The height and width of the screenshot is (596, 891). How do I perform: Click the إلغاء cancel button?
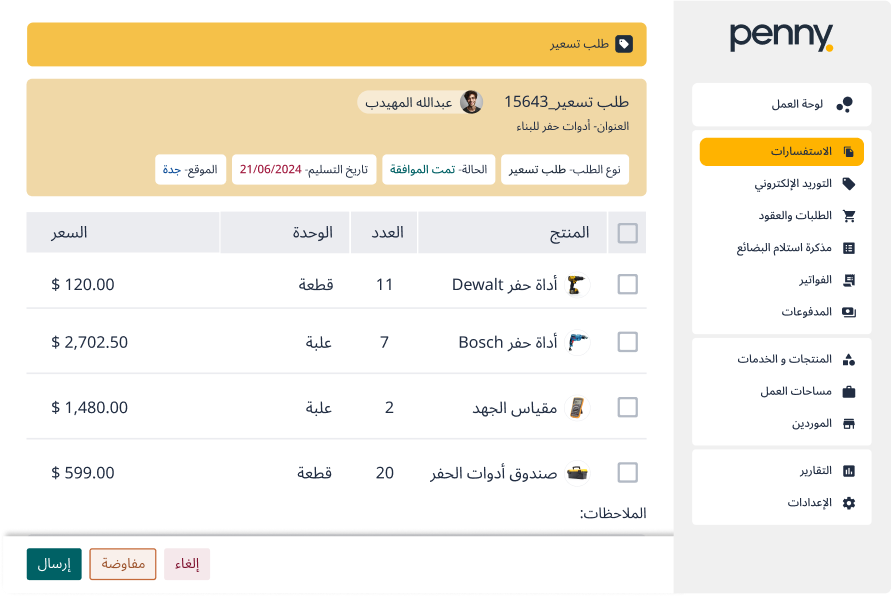[187, 564]
